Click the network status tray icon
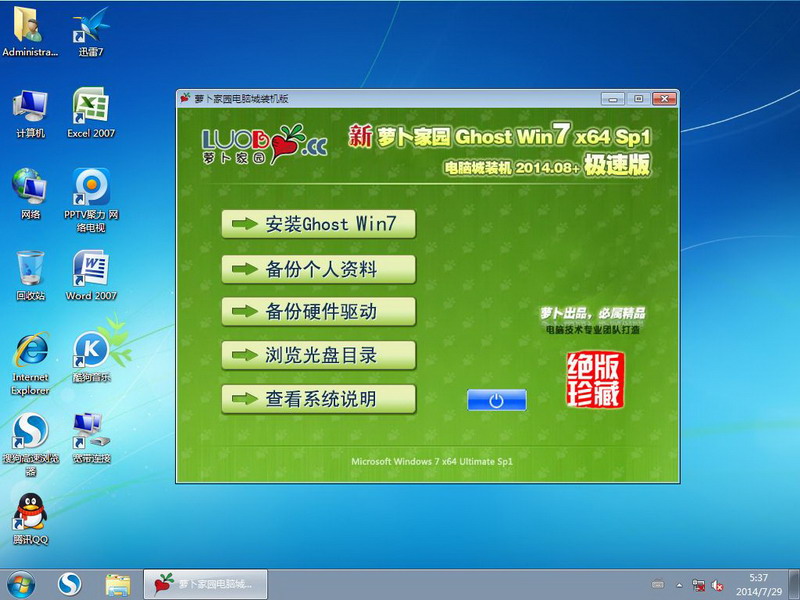The width and height of the screenshot is (800, 600). pyautogui.click(x=698, y=585)
